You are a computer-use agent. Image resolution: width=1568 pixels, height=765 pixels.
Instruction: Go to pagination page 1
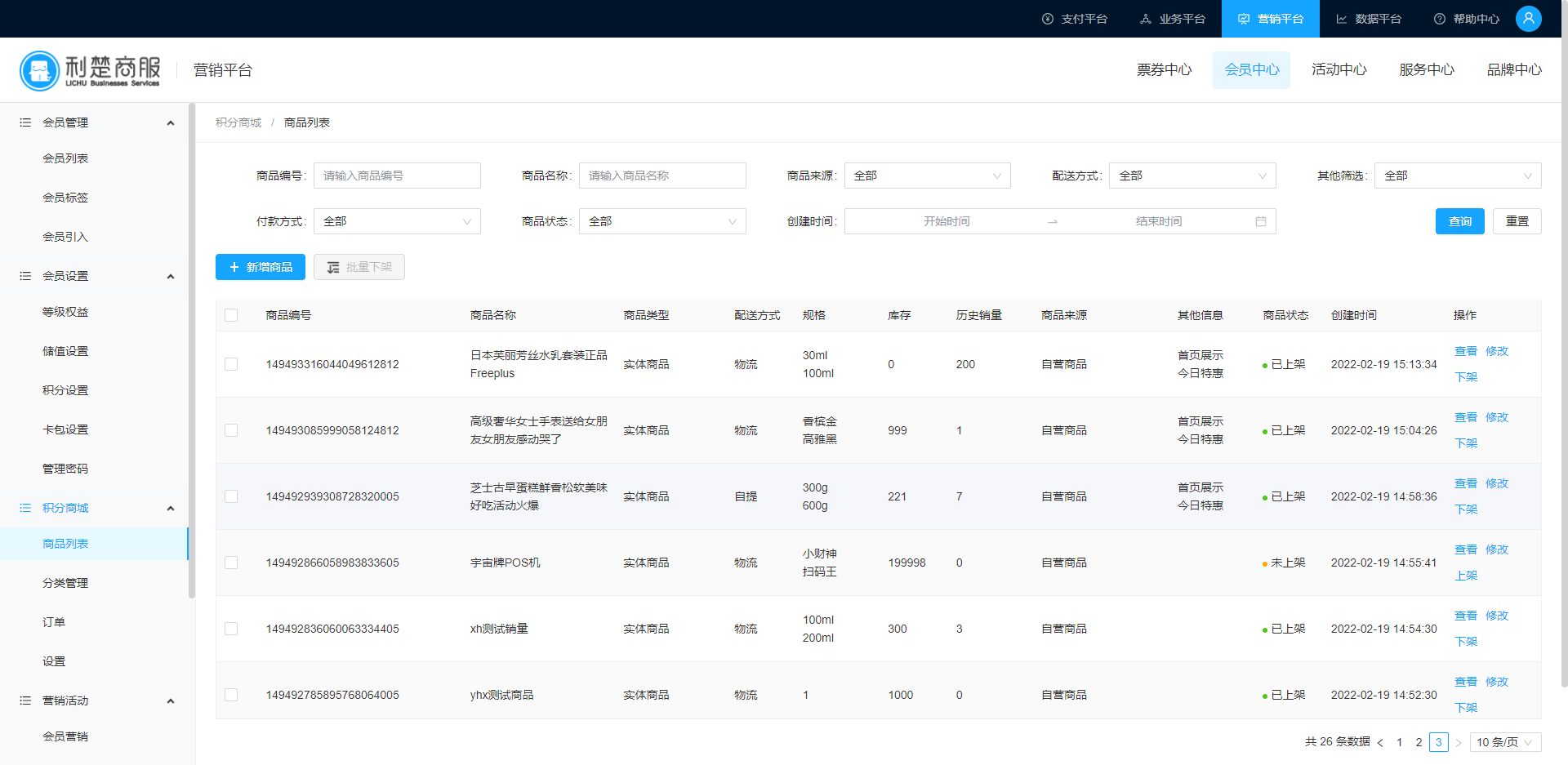[1400, 742]
